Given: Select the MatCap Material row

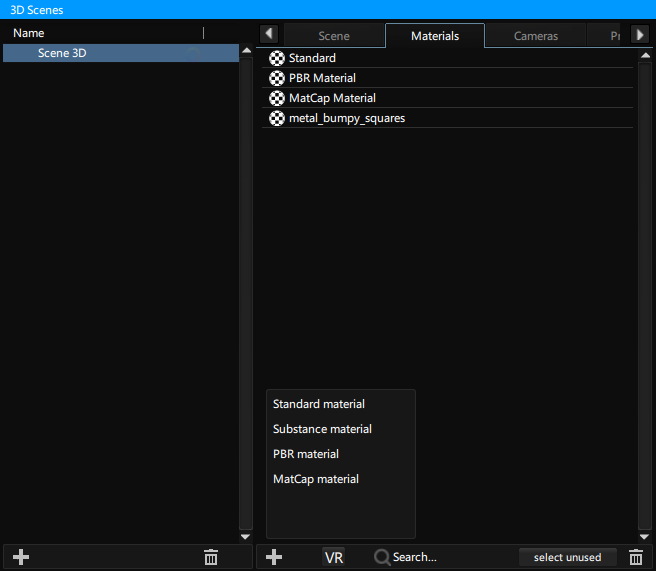Looking at the screenshot, I should coord(447,98).
